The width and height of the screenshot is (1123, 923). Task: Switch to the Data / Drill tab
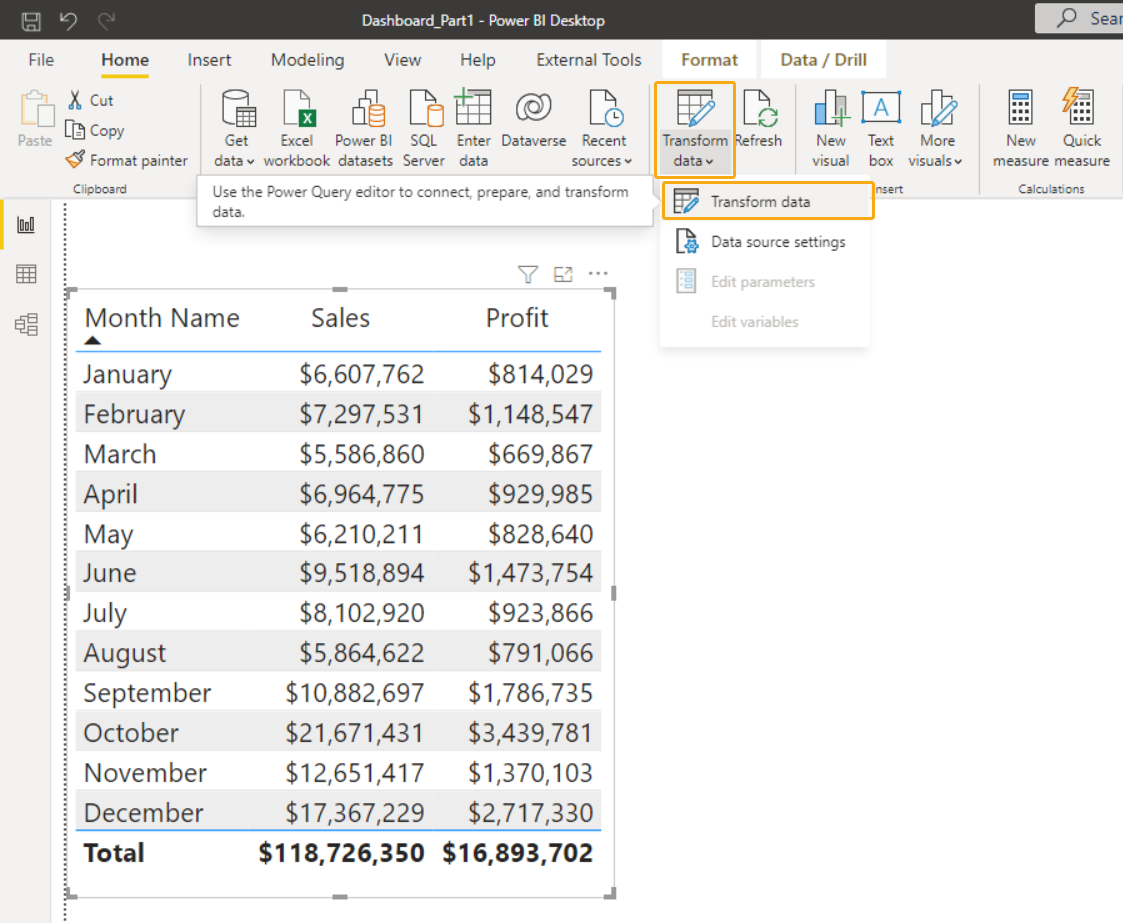coord(824,60)
